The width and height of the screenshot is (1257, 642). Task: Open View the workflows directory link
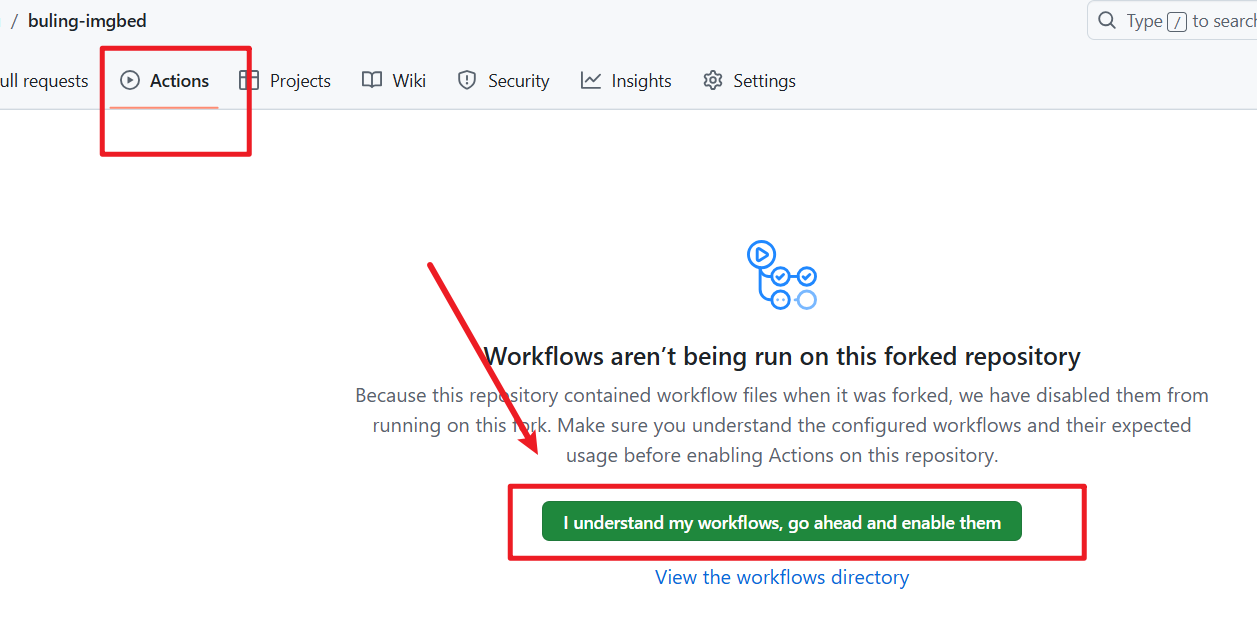coord(782,577)
